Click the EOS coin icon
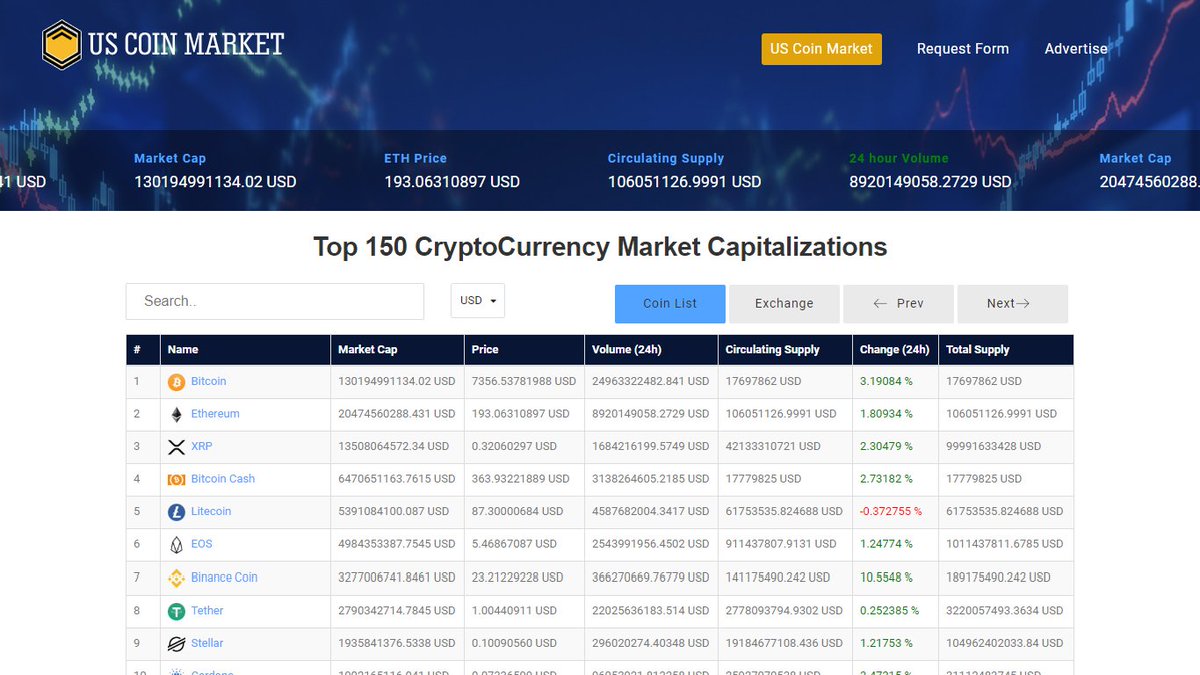 pyautogui.click(x=176, y=545)
